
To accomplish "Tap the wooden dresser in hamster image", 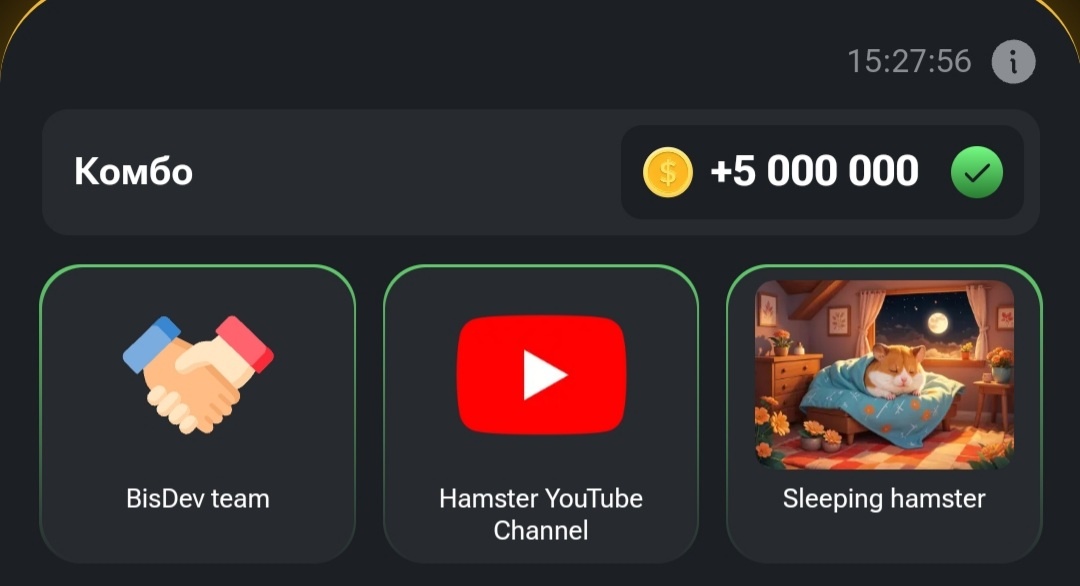I will coord(788,387).
